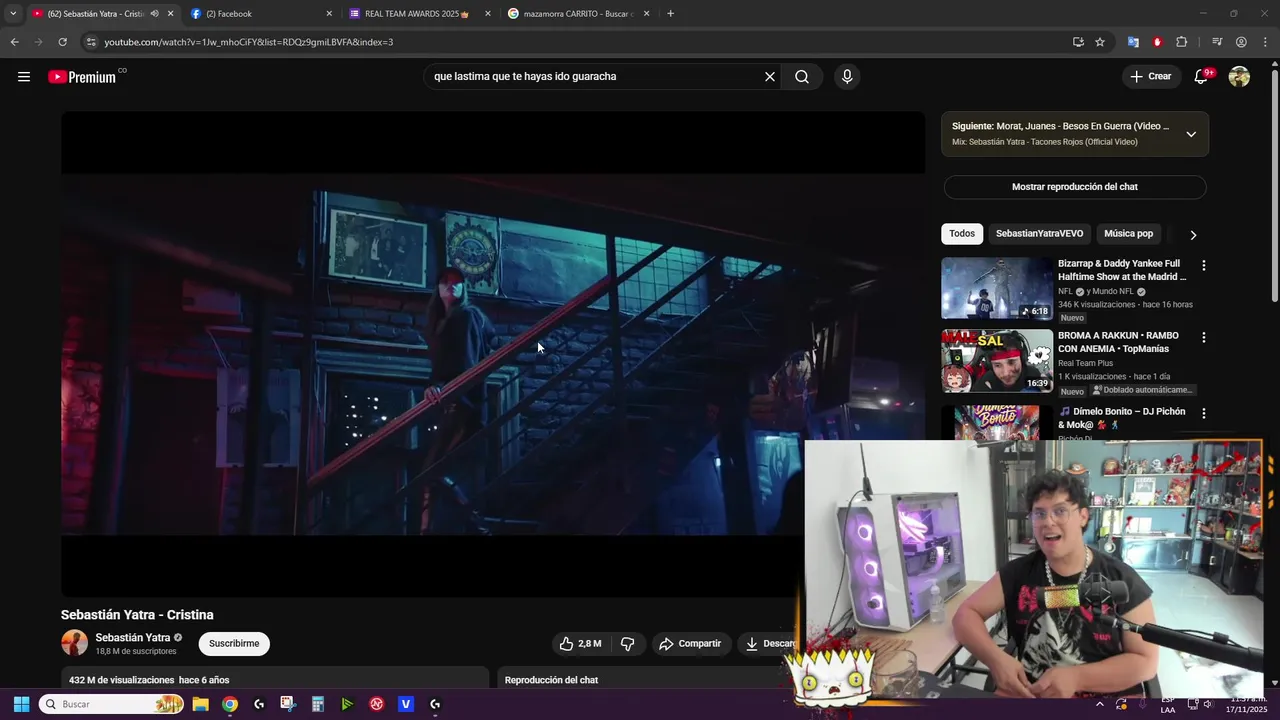Open options for Bizarrap halftime video
The image size is (1280, 720).
[x=1204, y=266]
